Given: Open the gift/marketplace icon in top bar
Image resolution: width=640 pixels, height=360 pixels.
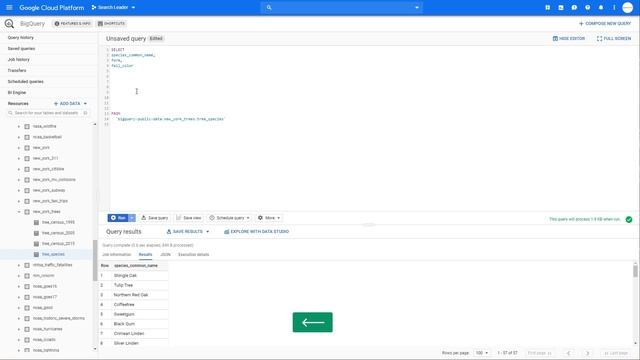Looking at the screenshot, I should click(547, 7).
